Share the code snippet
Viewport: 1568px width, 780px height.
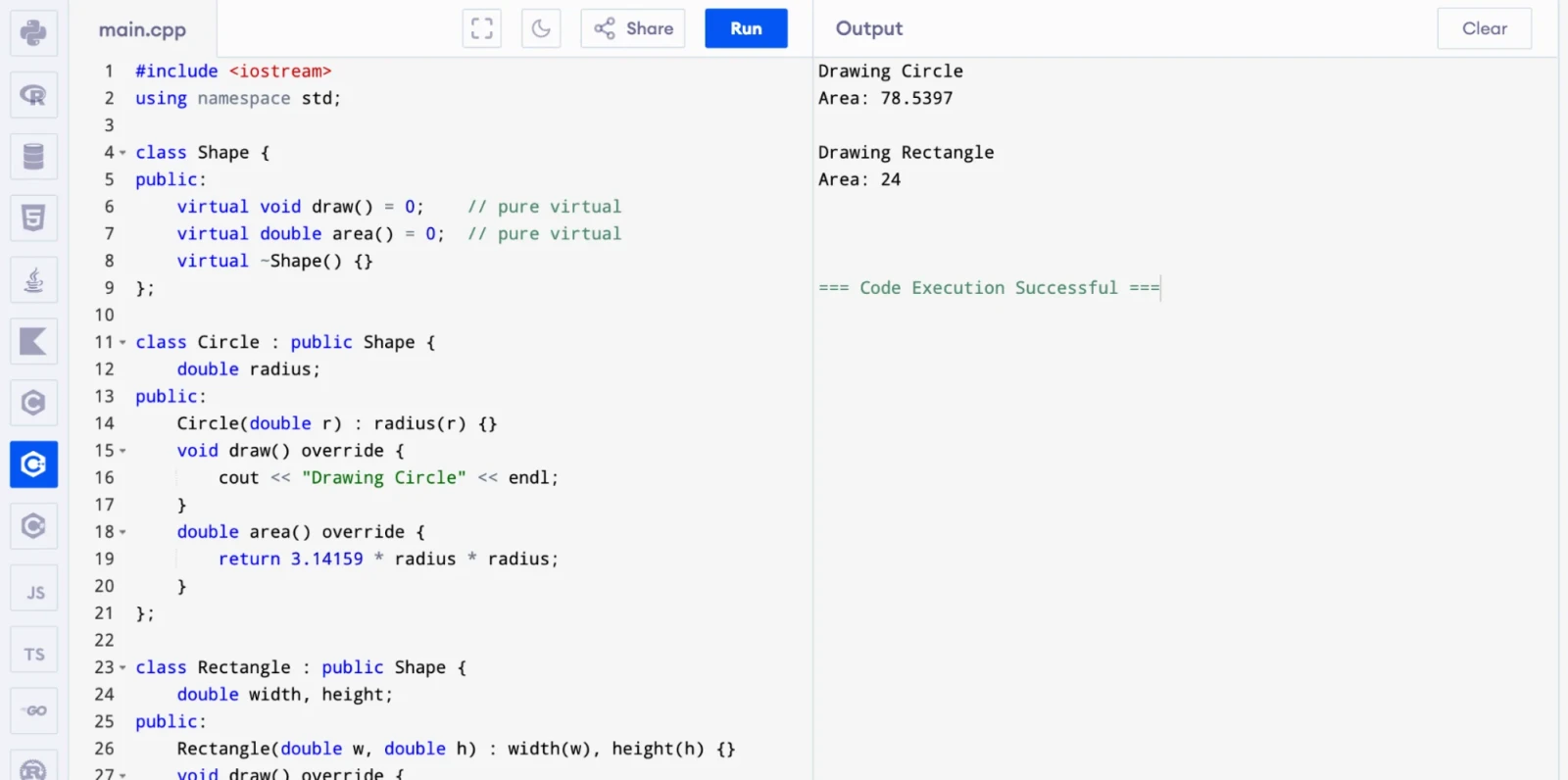click(x=633, y=28)
